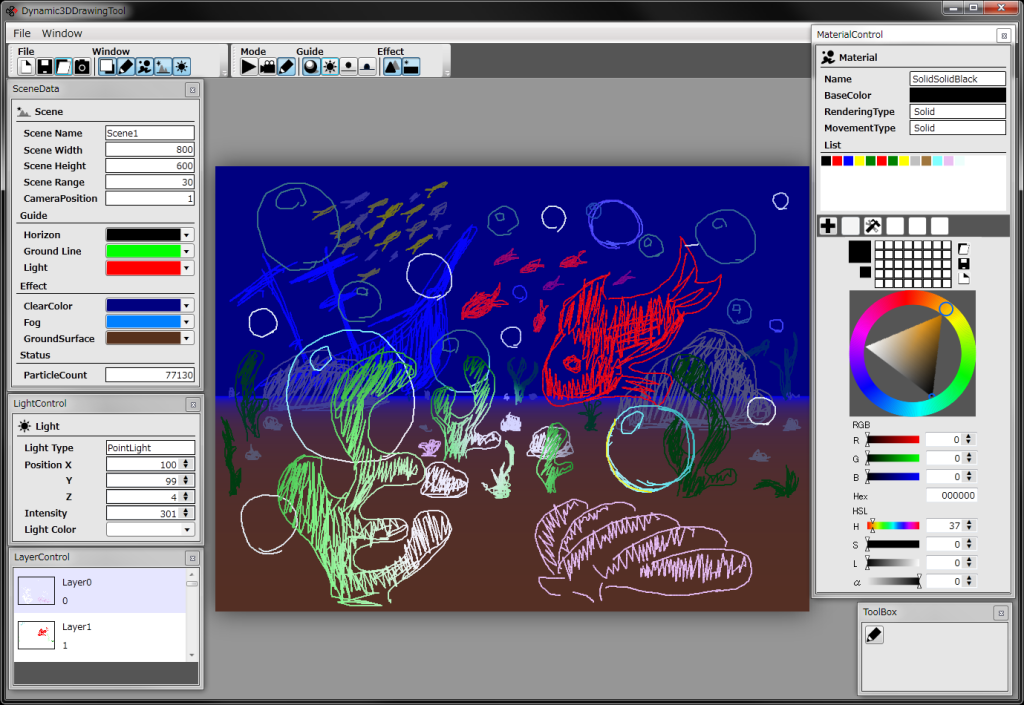Open the Horizon color dropdown
Screen dimensions: 1024x705
click(x=187, y=235)
